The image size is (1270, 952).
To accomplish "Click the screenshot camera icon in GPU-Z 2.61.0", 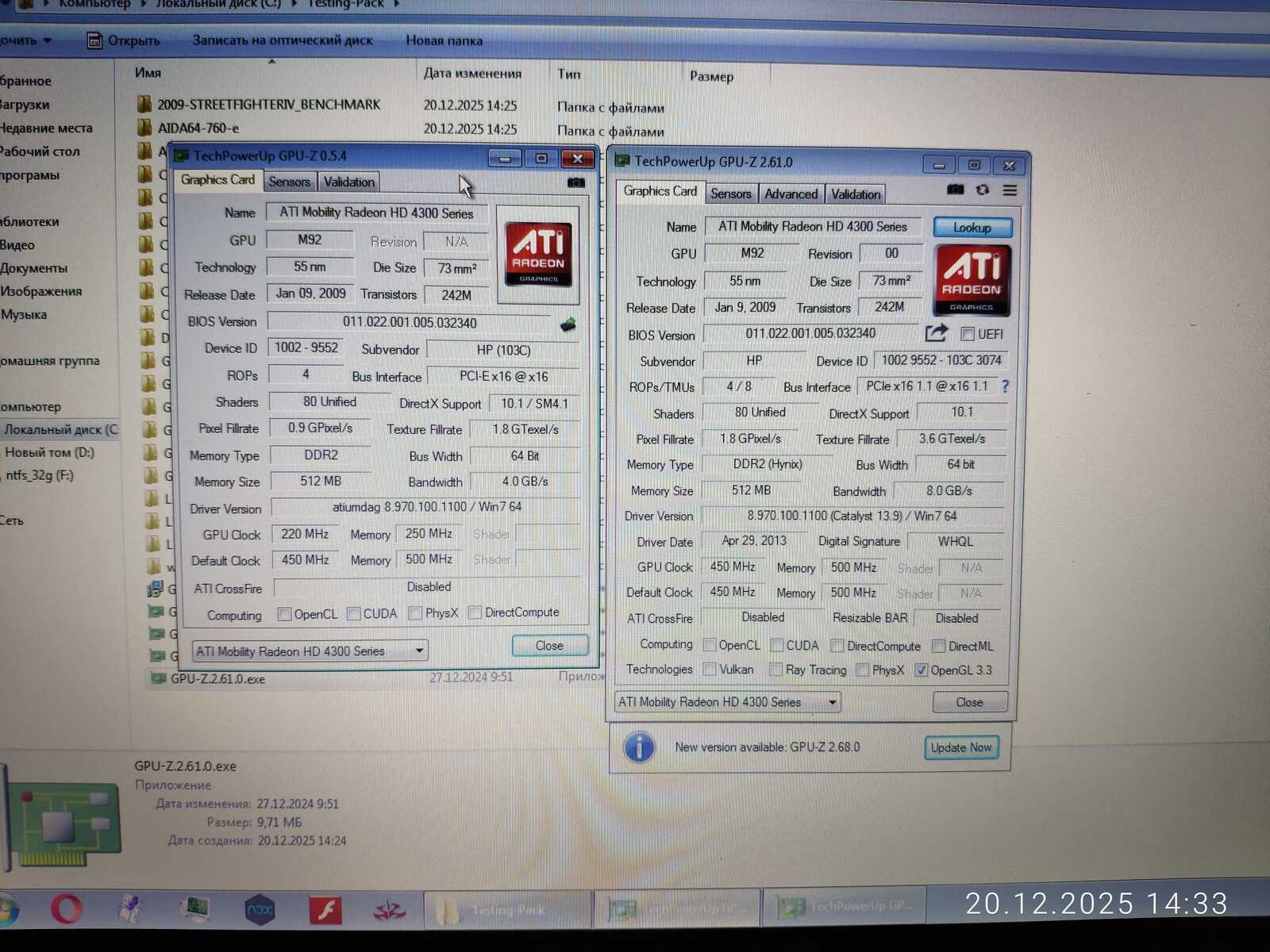I will coord(956,190).
